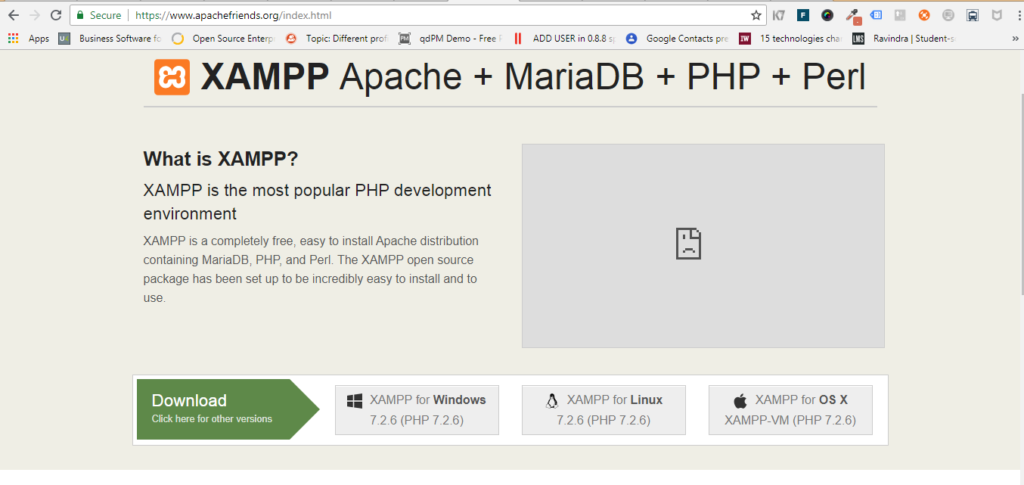Reload the current page

[x=56, y=15]
